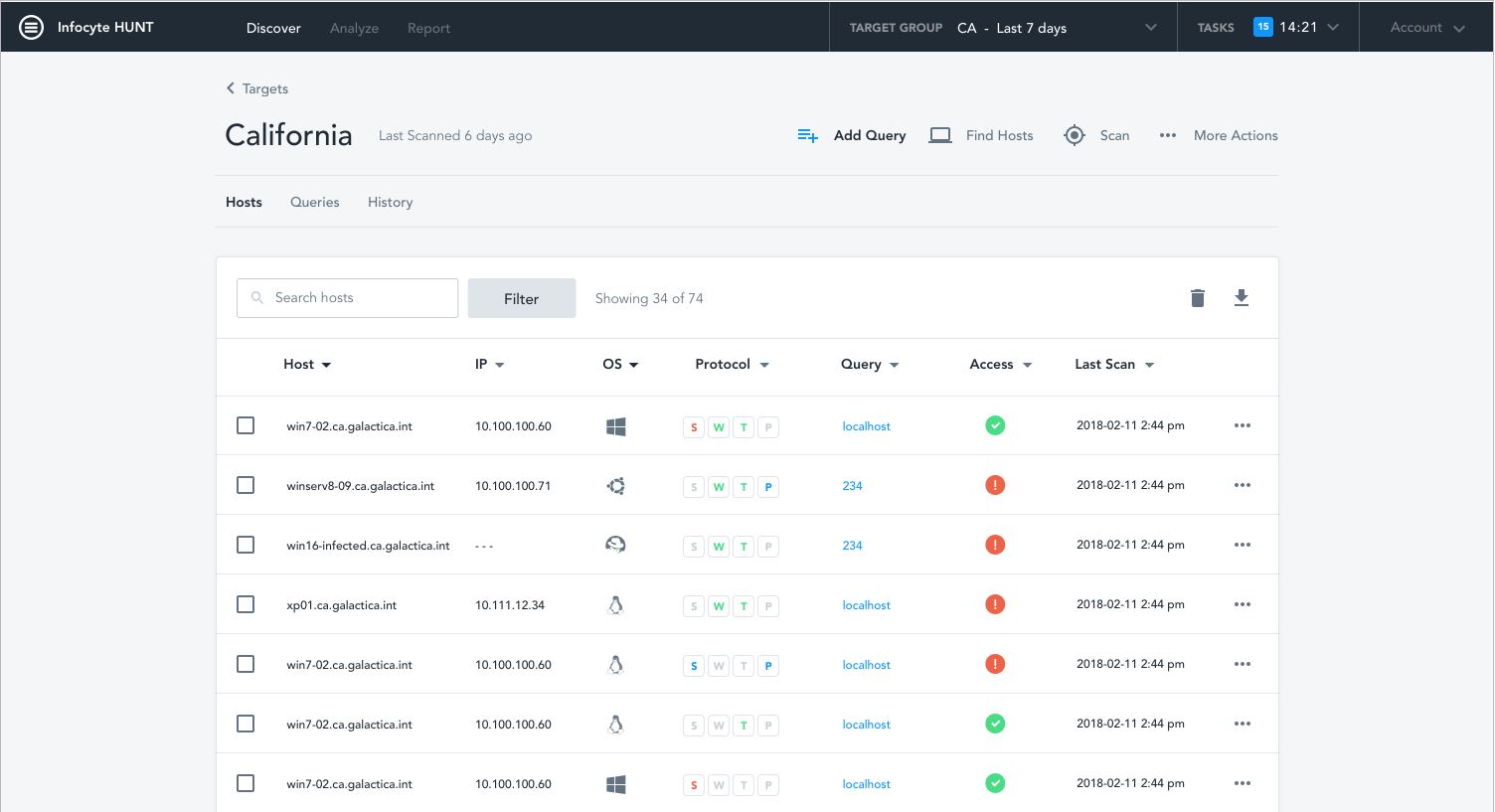Click into the Search hosts field
1495x812 pixels.
[x=348, y=298]
